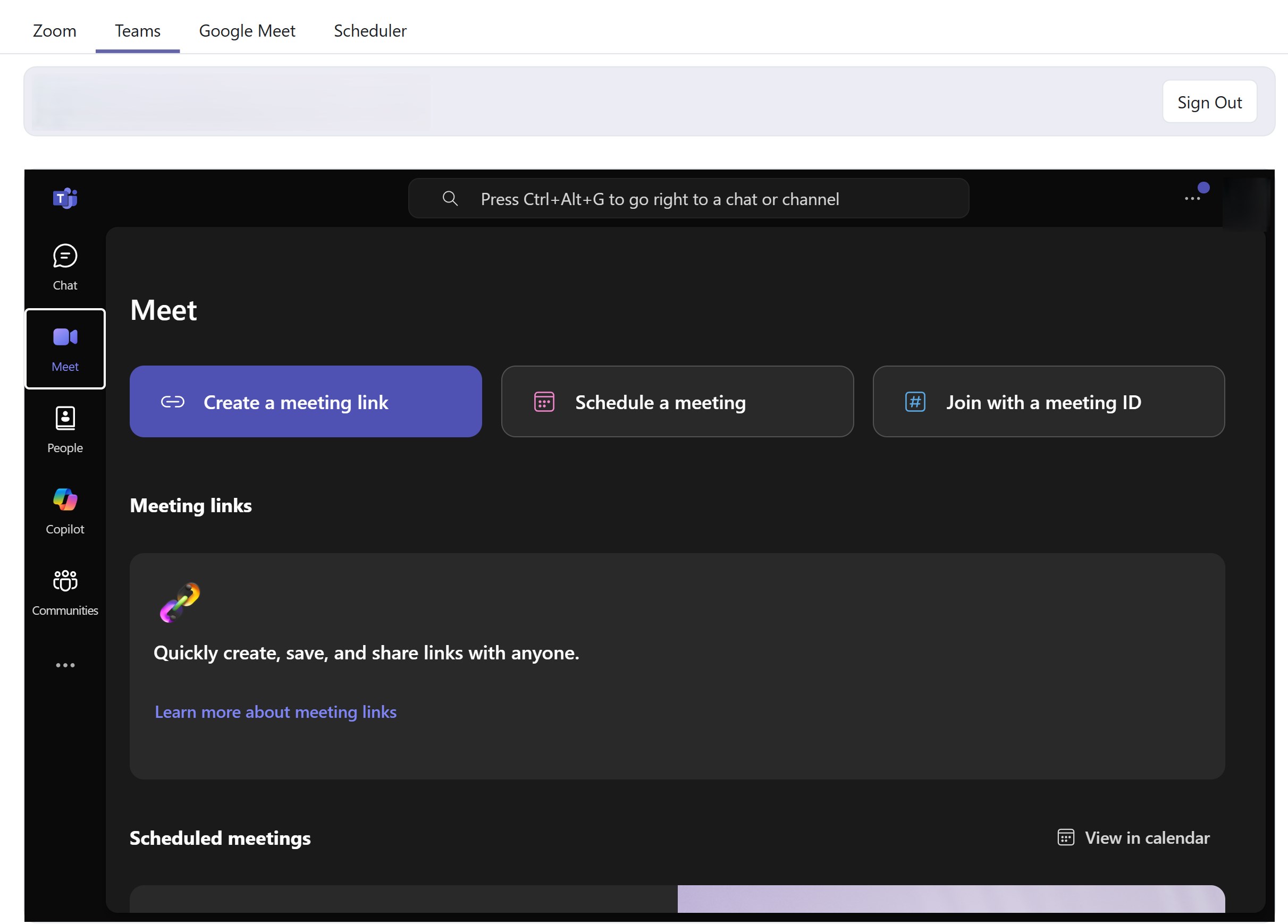The width and height of the screenshot is (1288, 924).
Task: Go to the Scheduler tab
Action: click(x=369, y=31)
